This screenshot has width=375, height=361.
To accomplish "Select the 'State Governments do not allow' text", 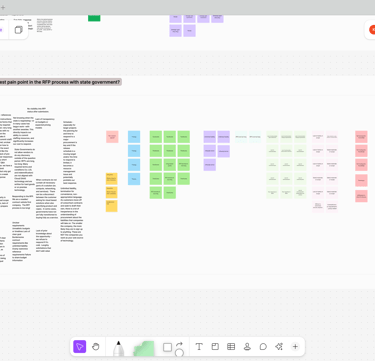I will pyautogui.click(x=24, y=170).
